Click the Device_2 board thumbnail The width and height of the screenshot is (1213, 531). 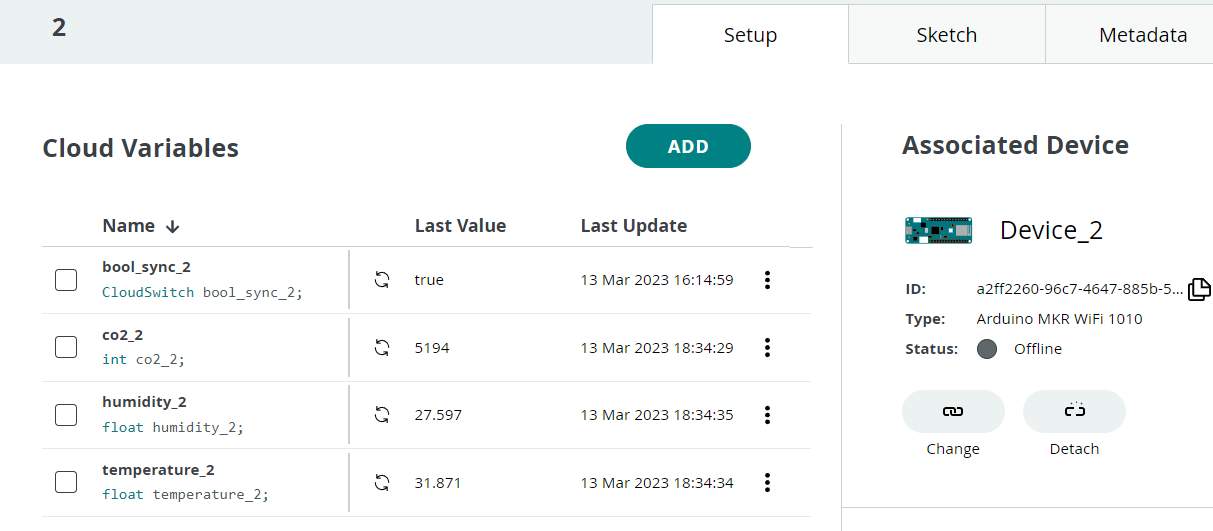[x=938, y=231]
